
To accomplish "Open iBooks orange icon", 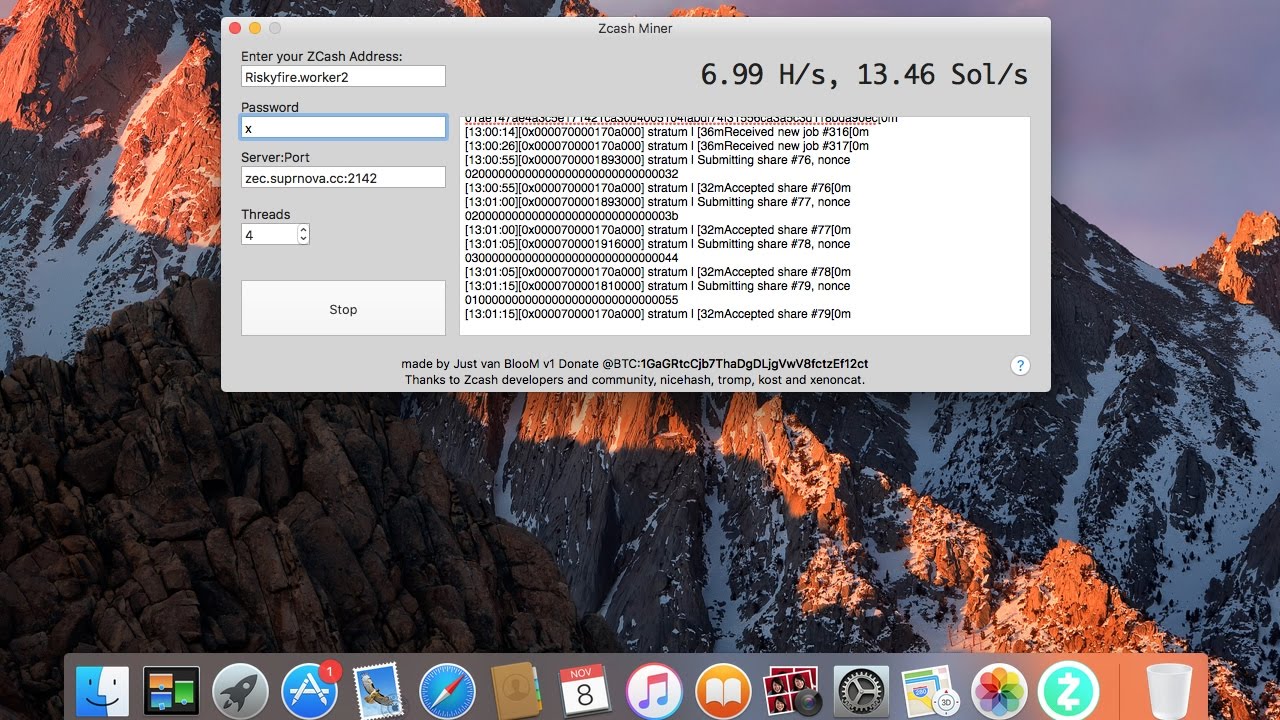I will 723,691.
